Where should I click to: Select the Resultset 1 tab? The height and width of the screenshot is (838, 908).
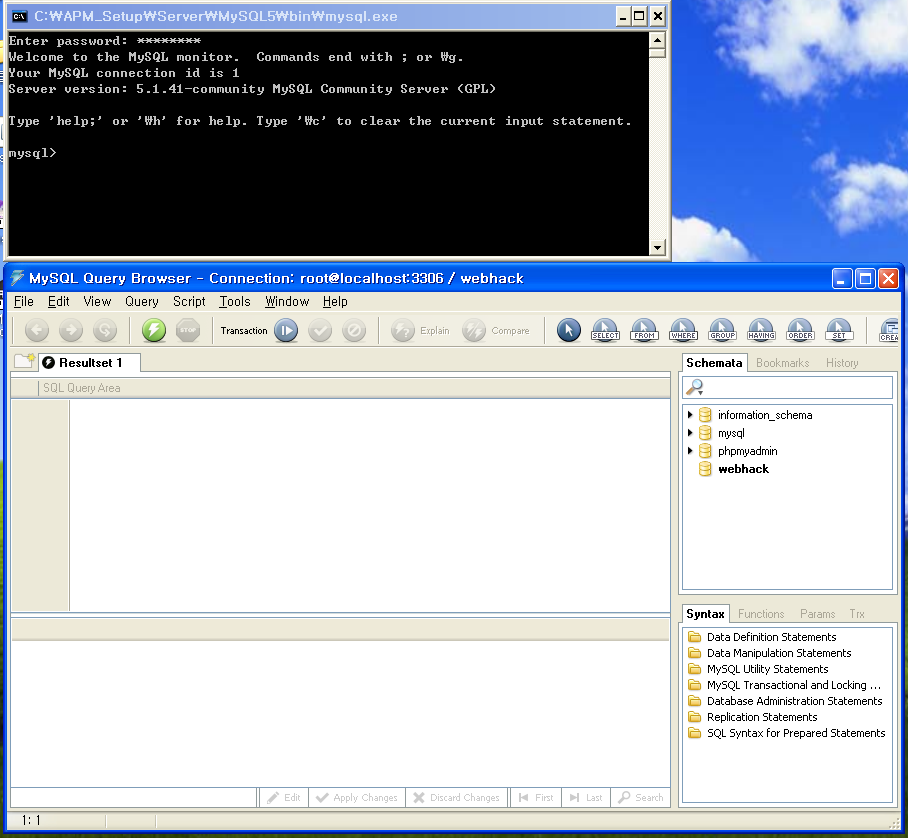point(90,363)
